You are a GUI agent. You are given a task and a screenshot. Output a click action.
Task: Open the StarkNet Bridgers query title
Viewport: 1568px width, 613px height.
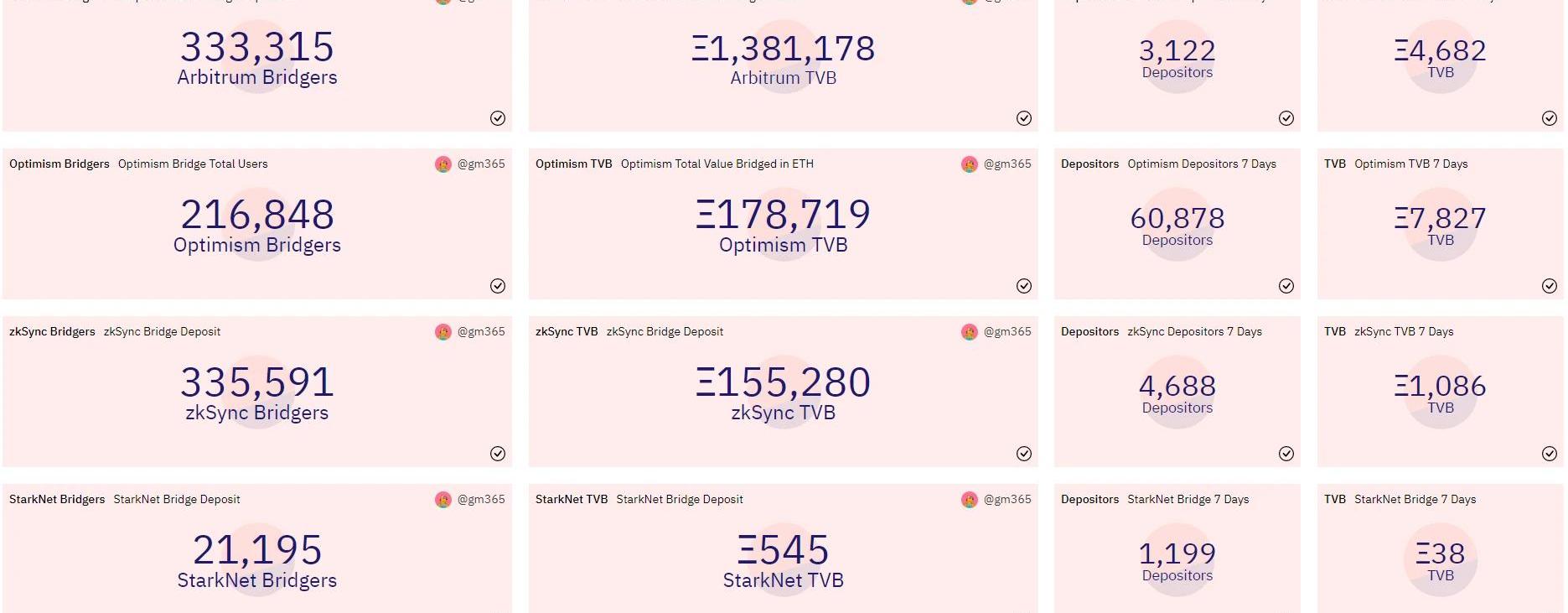click(x=57, y=500)
